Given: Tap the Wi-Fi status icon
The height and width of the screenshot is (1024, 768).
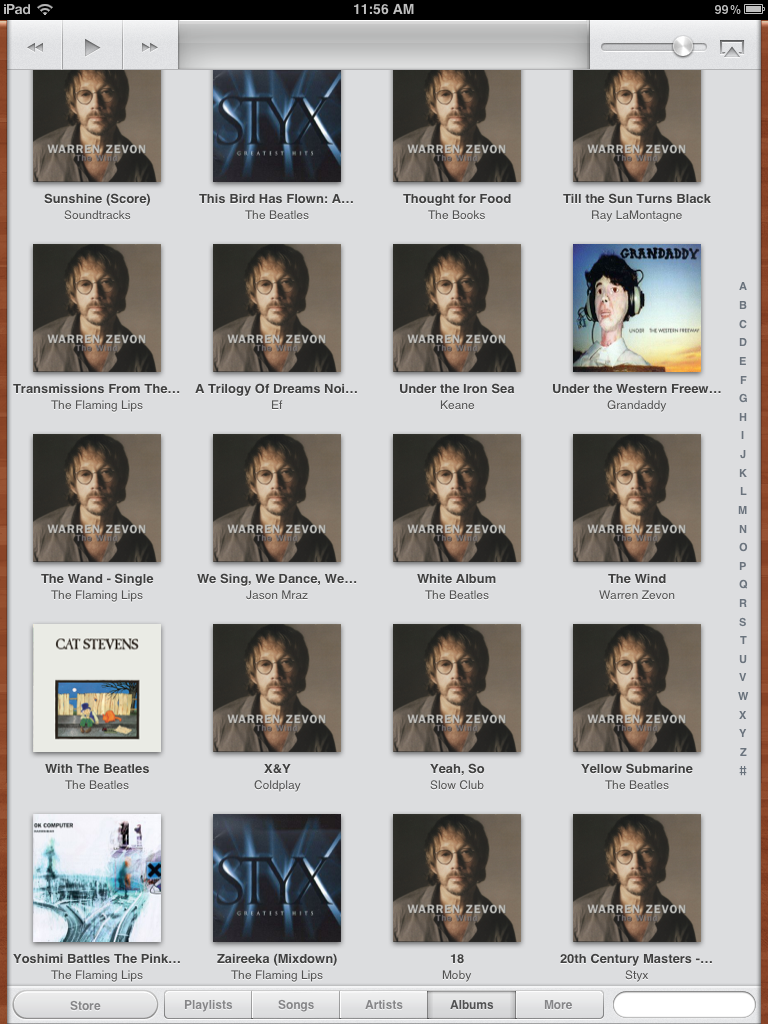Looking at the screenshot, I should click(x=45, y=9).
